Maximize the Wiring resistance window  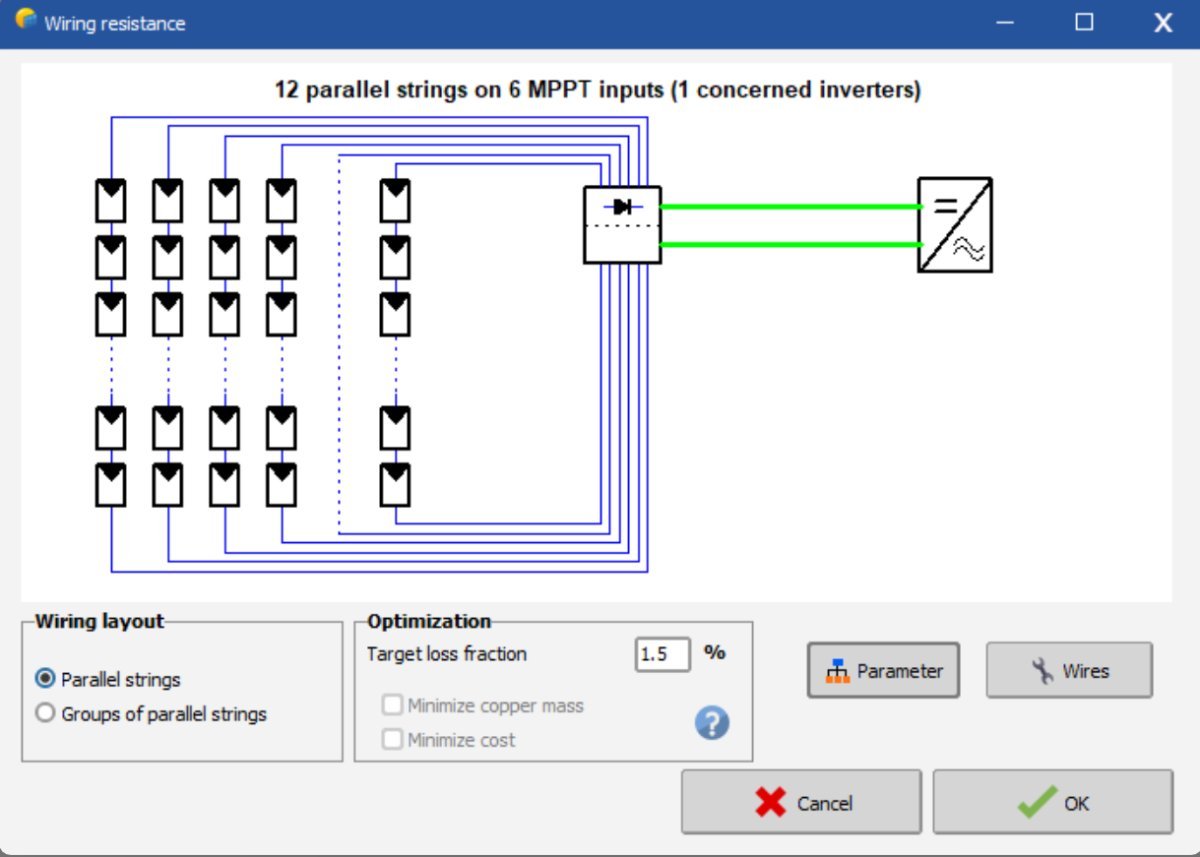coord(1084,22)
